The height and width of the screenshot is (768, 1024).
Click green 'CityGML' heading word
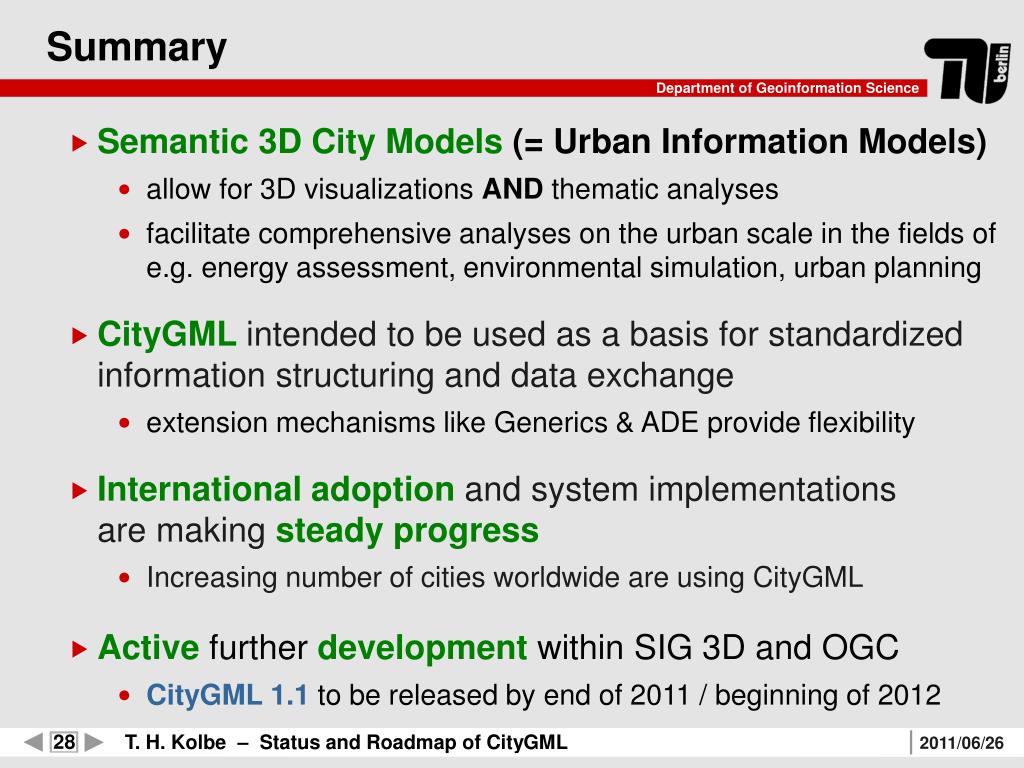(167, 334)
